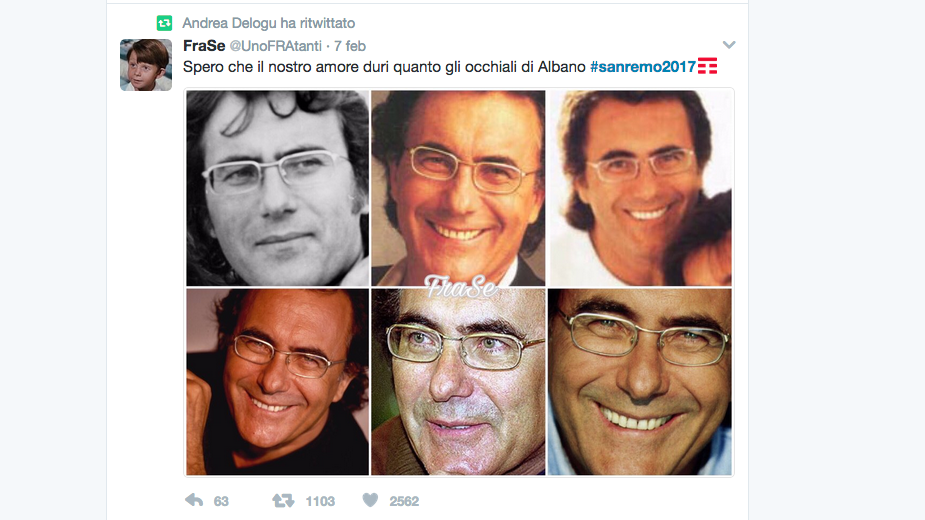Click the green retweeted indicator icon
This screenshot has width=925, height=520.
pos(164,23)
